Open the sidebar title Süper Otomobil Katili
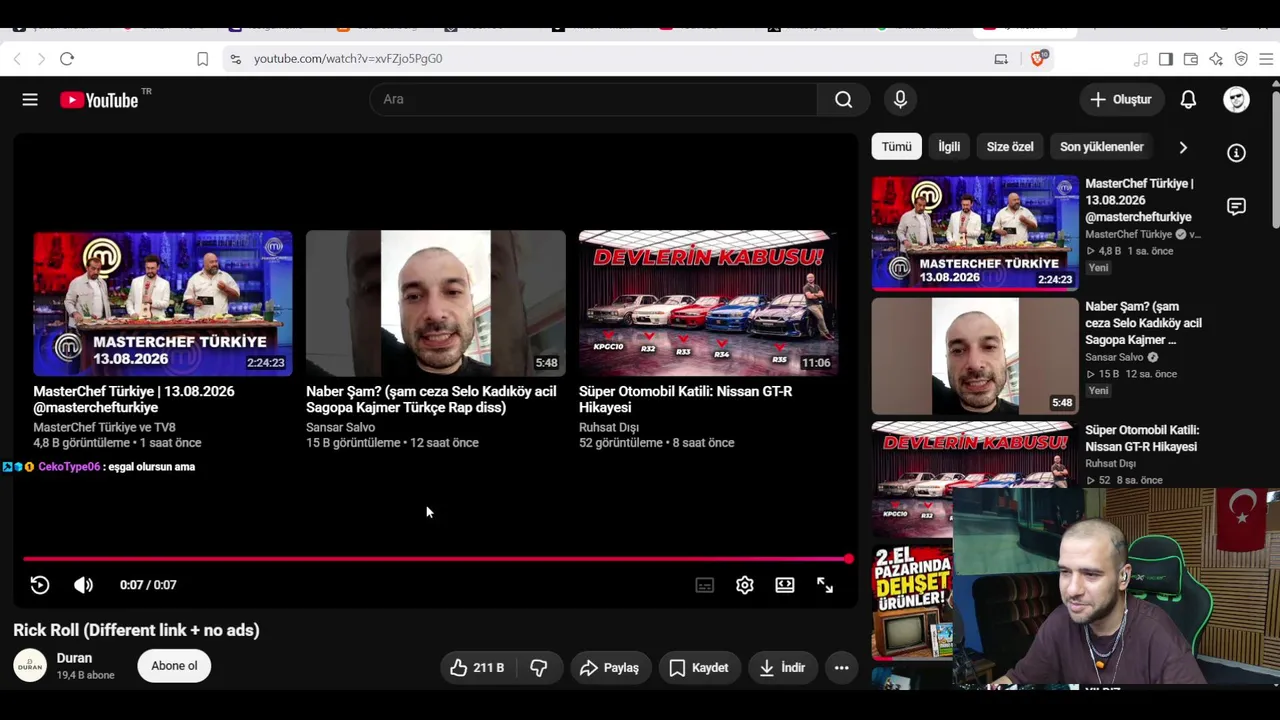Image resolution: width=1280 pixels, height=720 pixels. click(1141, 438)
